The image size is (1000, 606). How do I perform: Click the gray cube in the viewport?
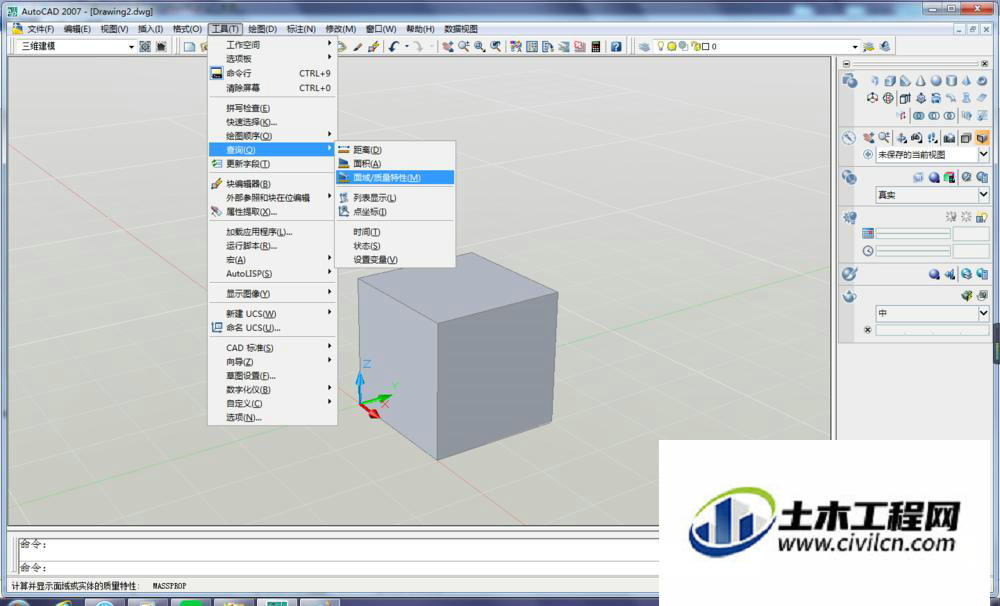tap(457, 355)
